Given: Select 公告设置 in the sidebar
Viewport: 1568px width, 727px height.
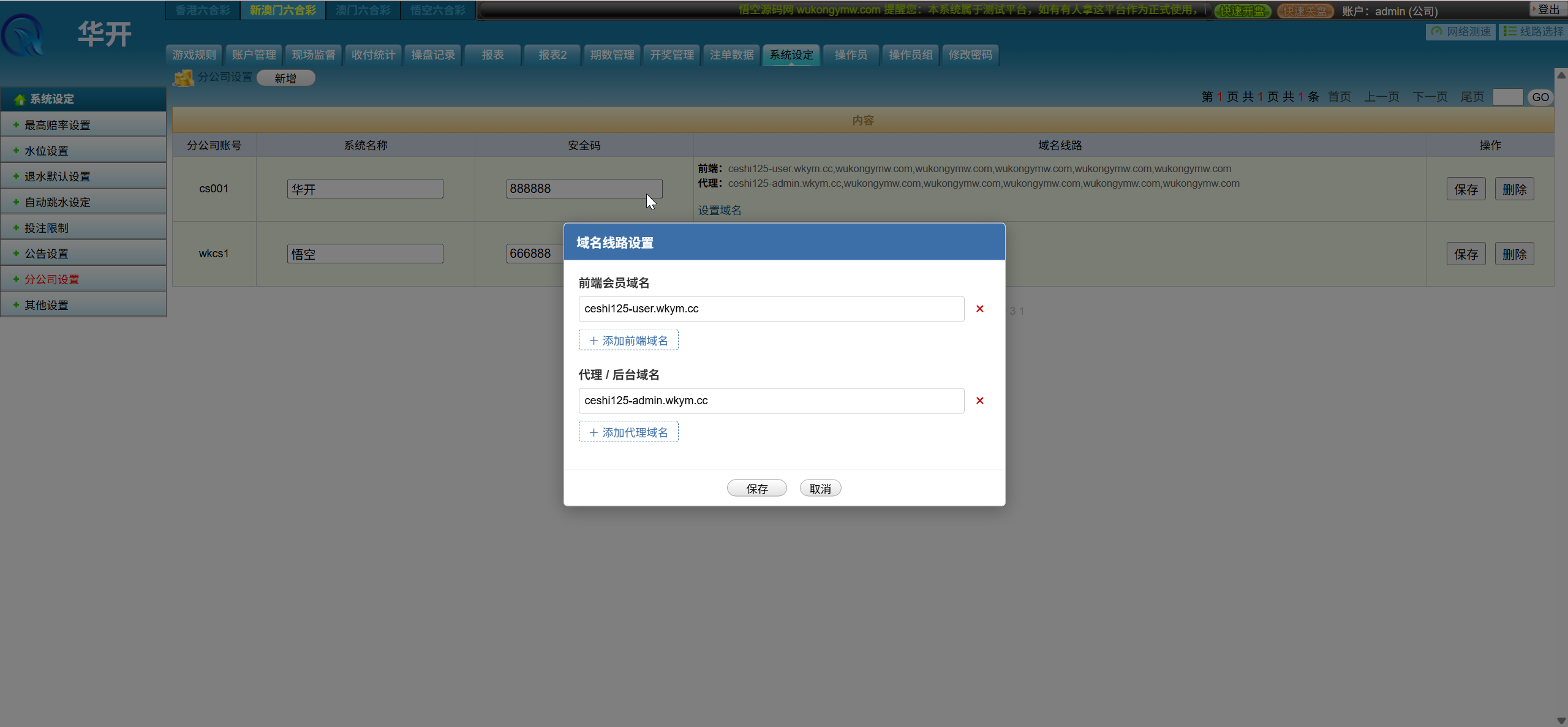Looking at the screenshot, I should point(83,254).
